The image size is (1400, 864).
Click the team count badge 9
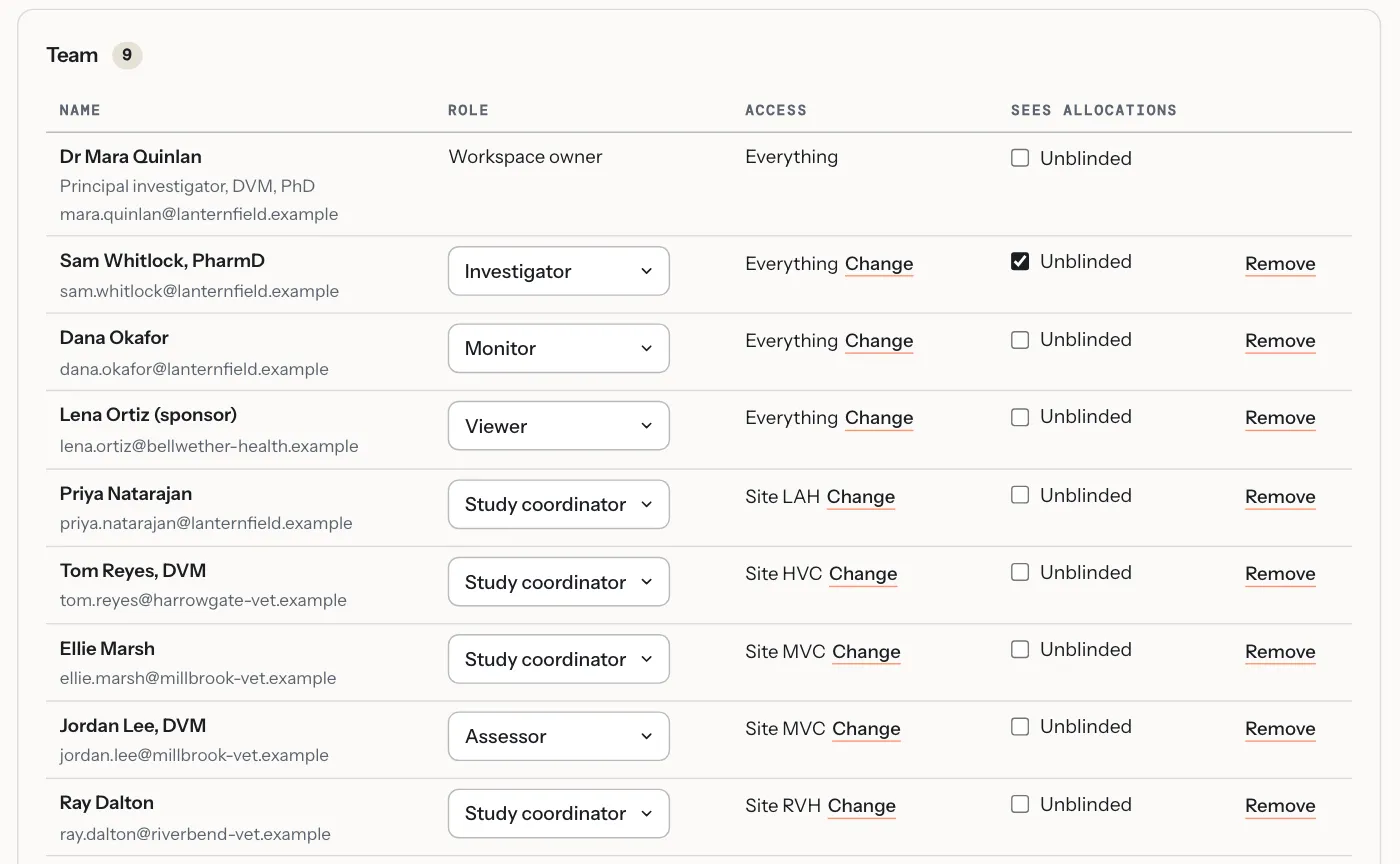127,55
